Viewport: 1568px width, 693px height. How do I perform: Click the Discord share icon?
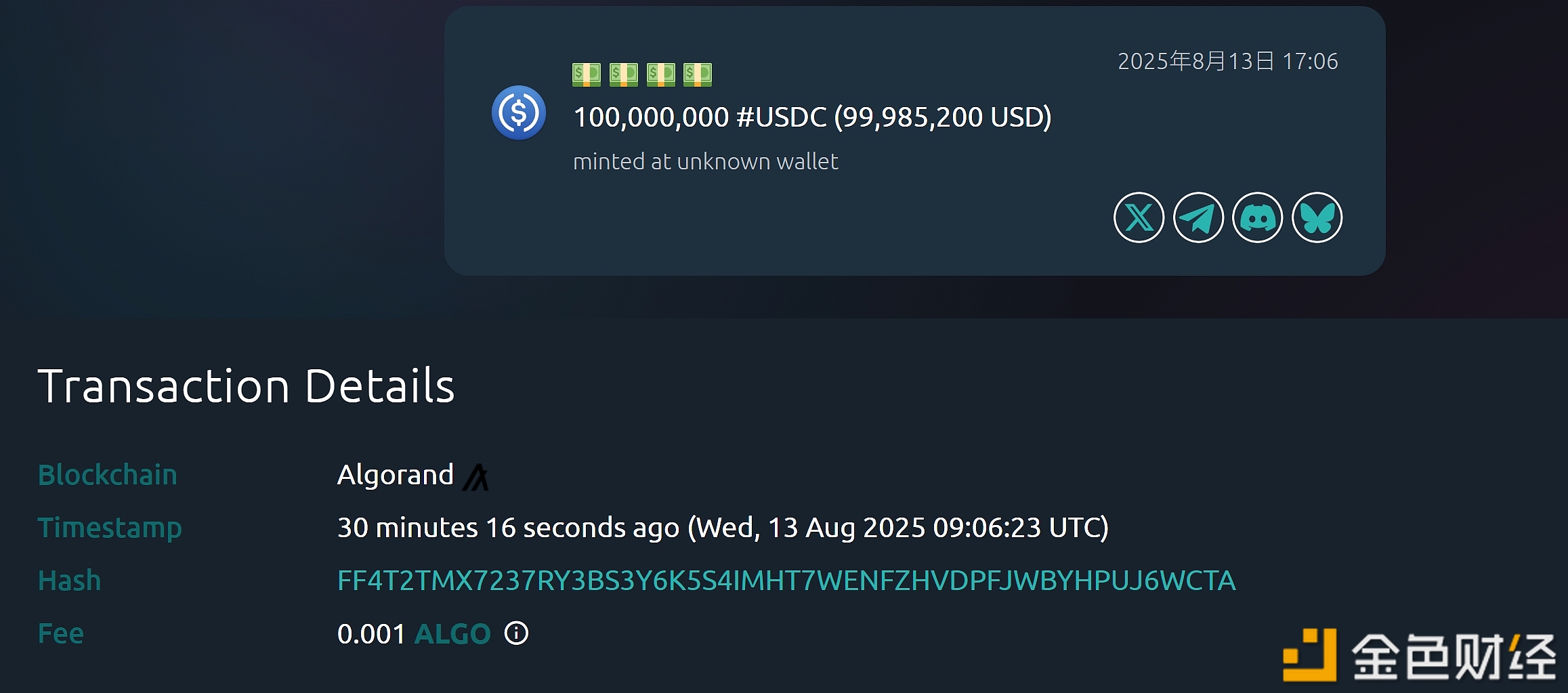[1258, 217]
